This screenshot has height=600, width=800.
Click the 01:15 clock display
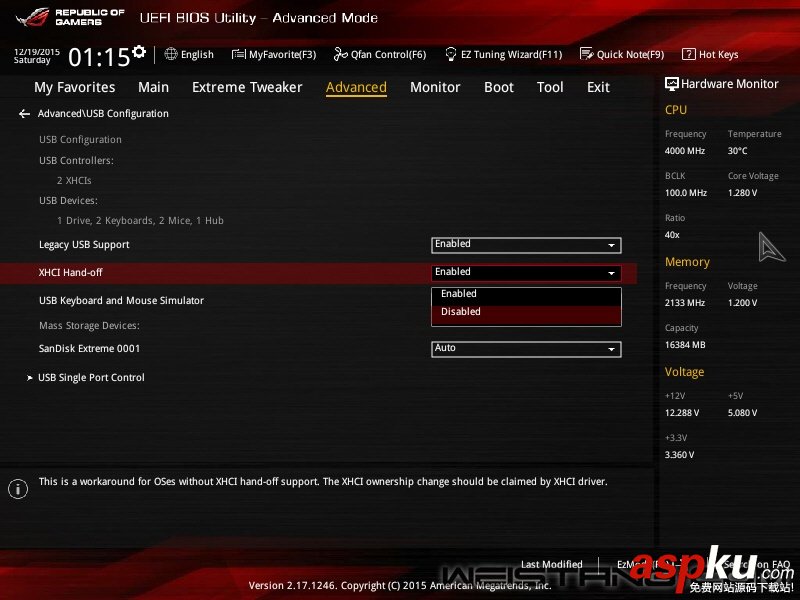pos(99,57)
